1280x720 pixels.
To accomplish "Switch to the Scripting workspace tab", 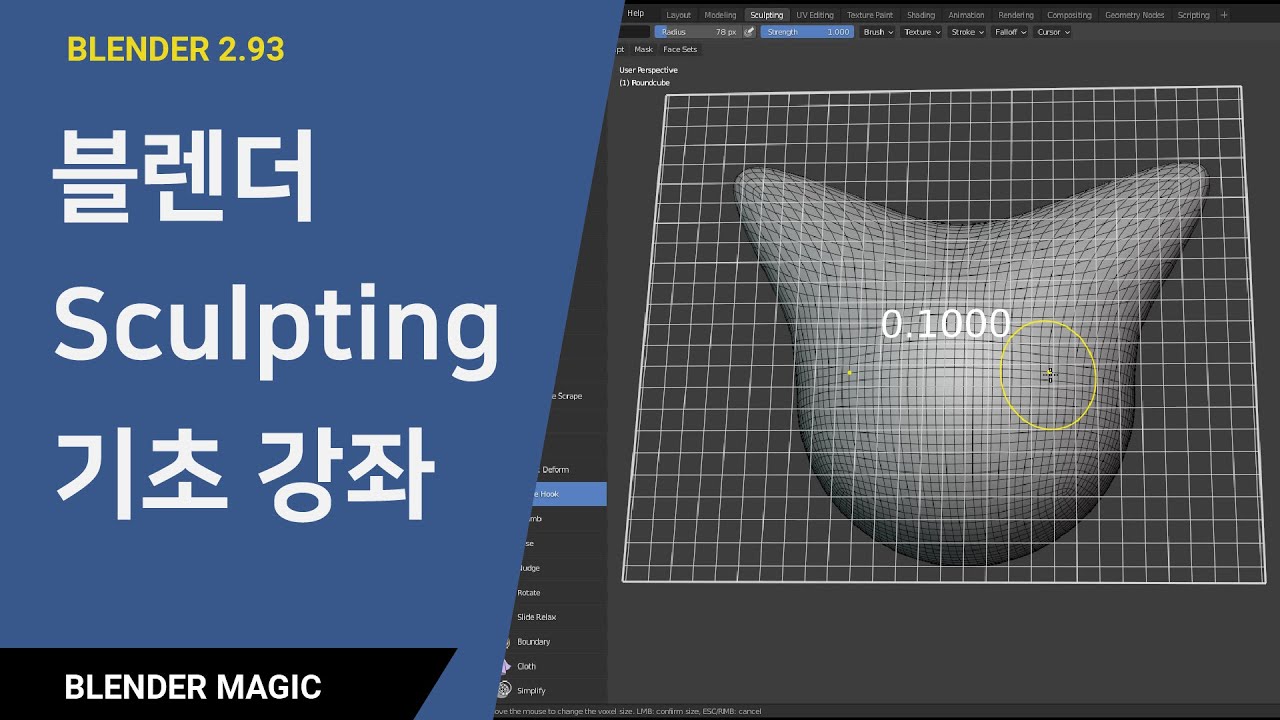I will pos(1193,15).
